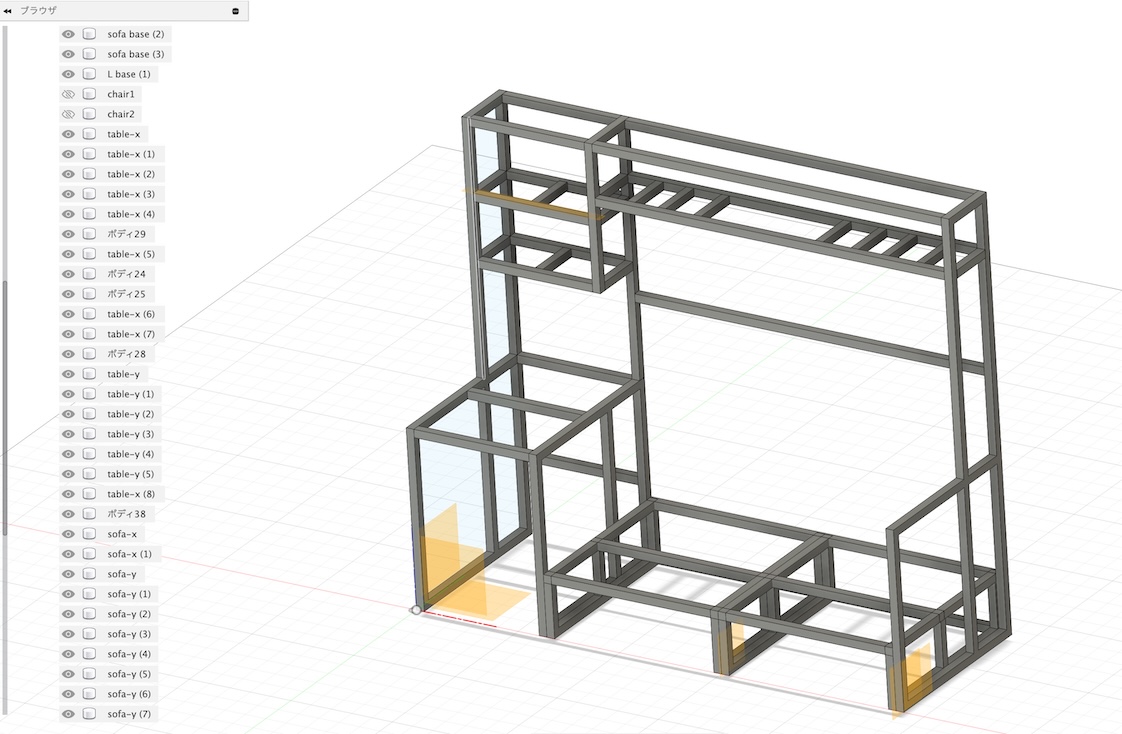Hide the sofa base (3) body
The image size is (1122, 734).
68,54
